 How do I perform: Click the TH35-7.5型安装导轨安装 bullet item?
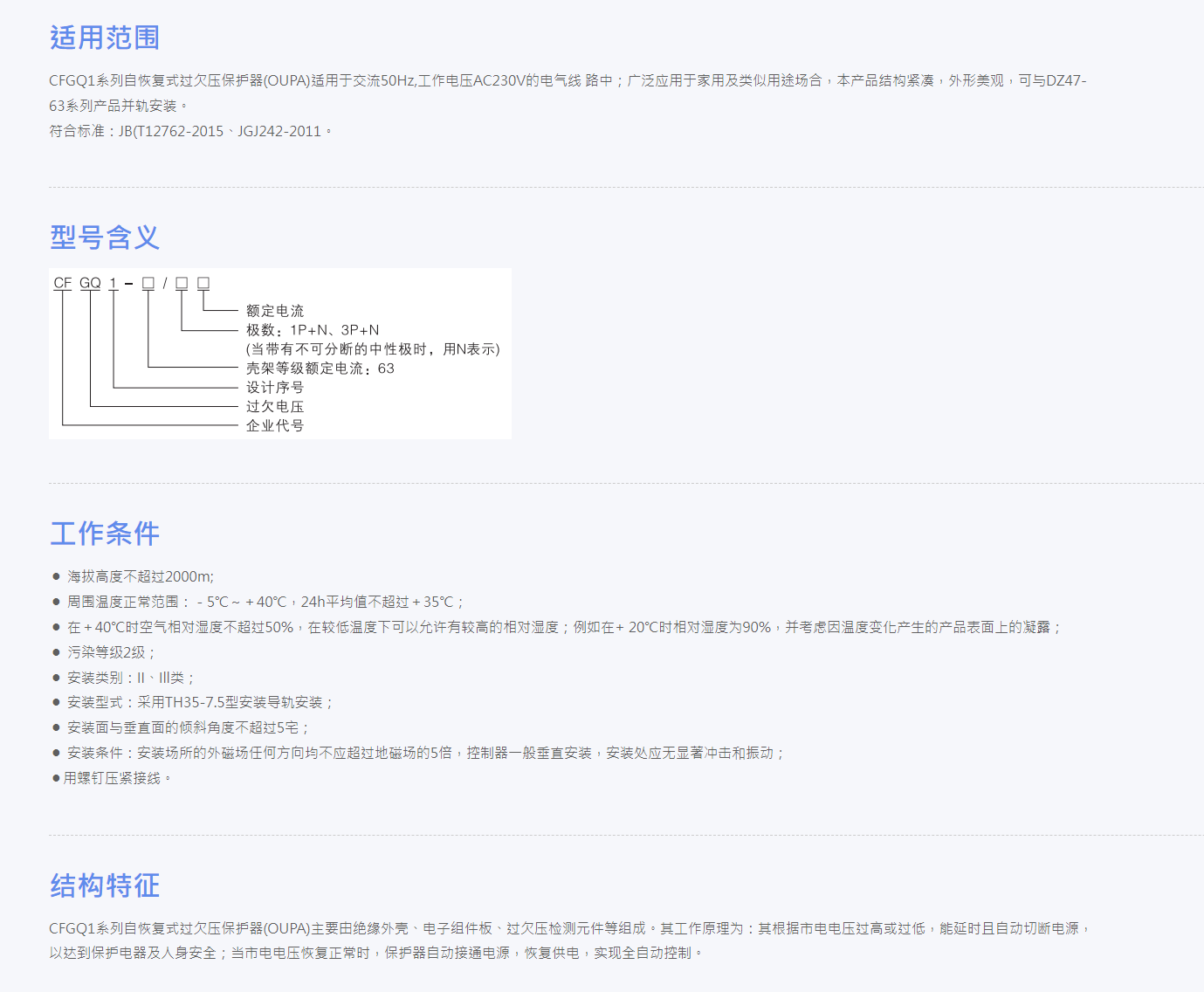coord(201,701)
